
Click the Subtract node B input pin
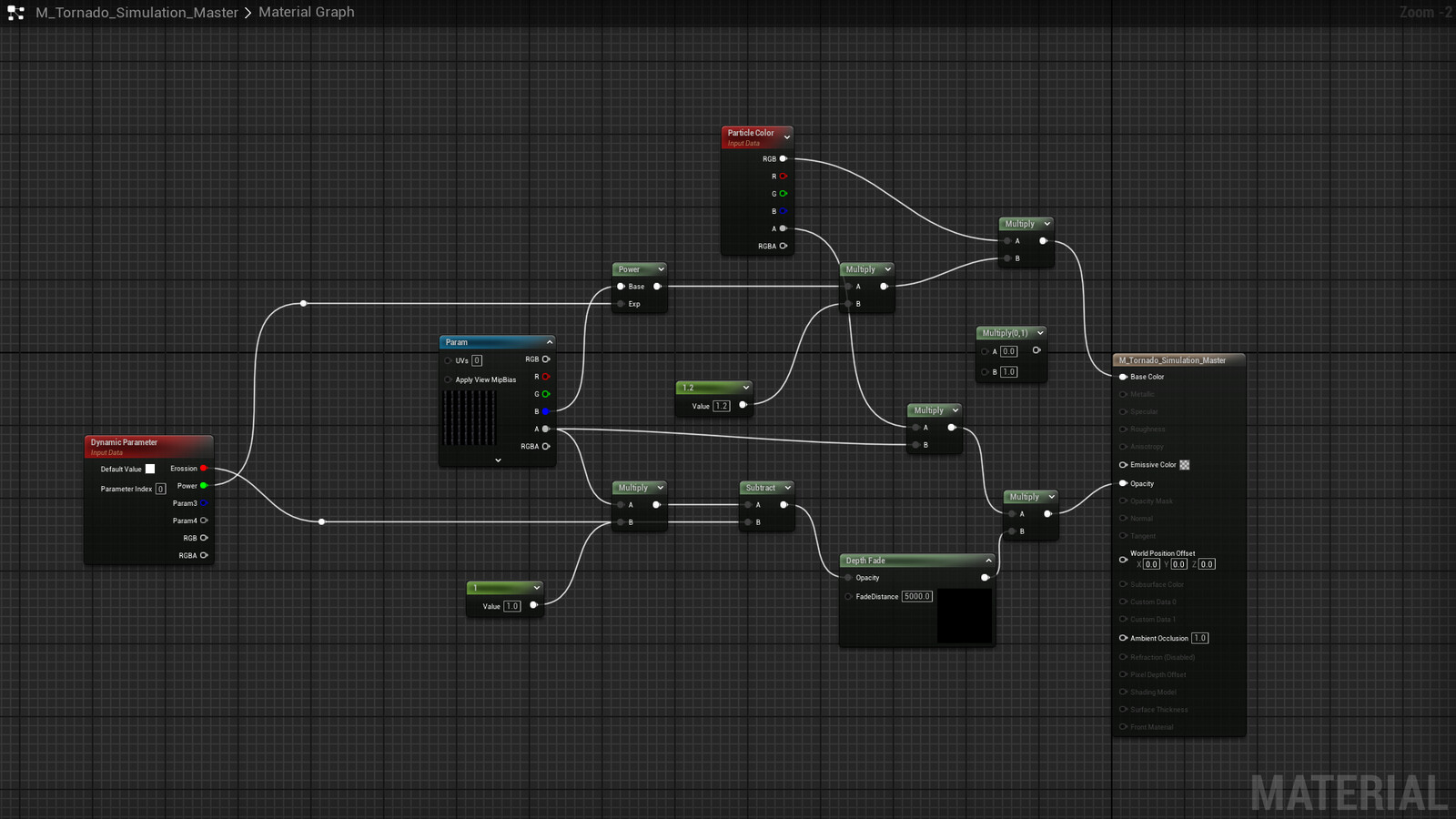click(x=748, y=522)
